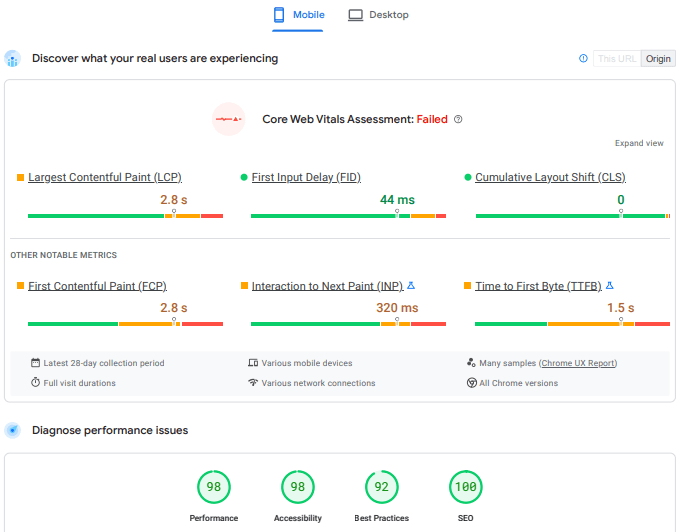Click the Various network connections text
The height and width of the screenshot is (532, 685).
pos(318,383)
